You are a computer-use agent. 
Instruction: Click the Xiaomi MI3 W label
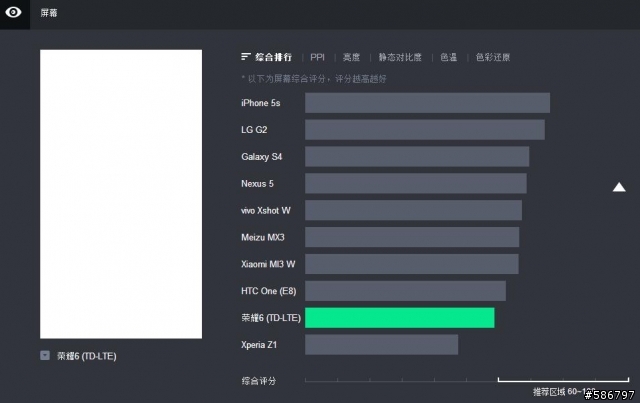tap(268, 264)
